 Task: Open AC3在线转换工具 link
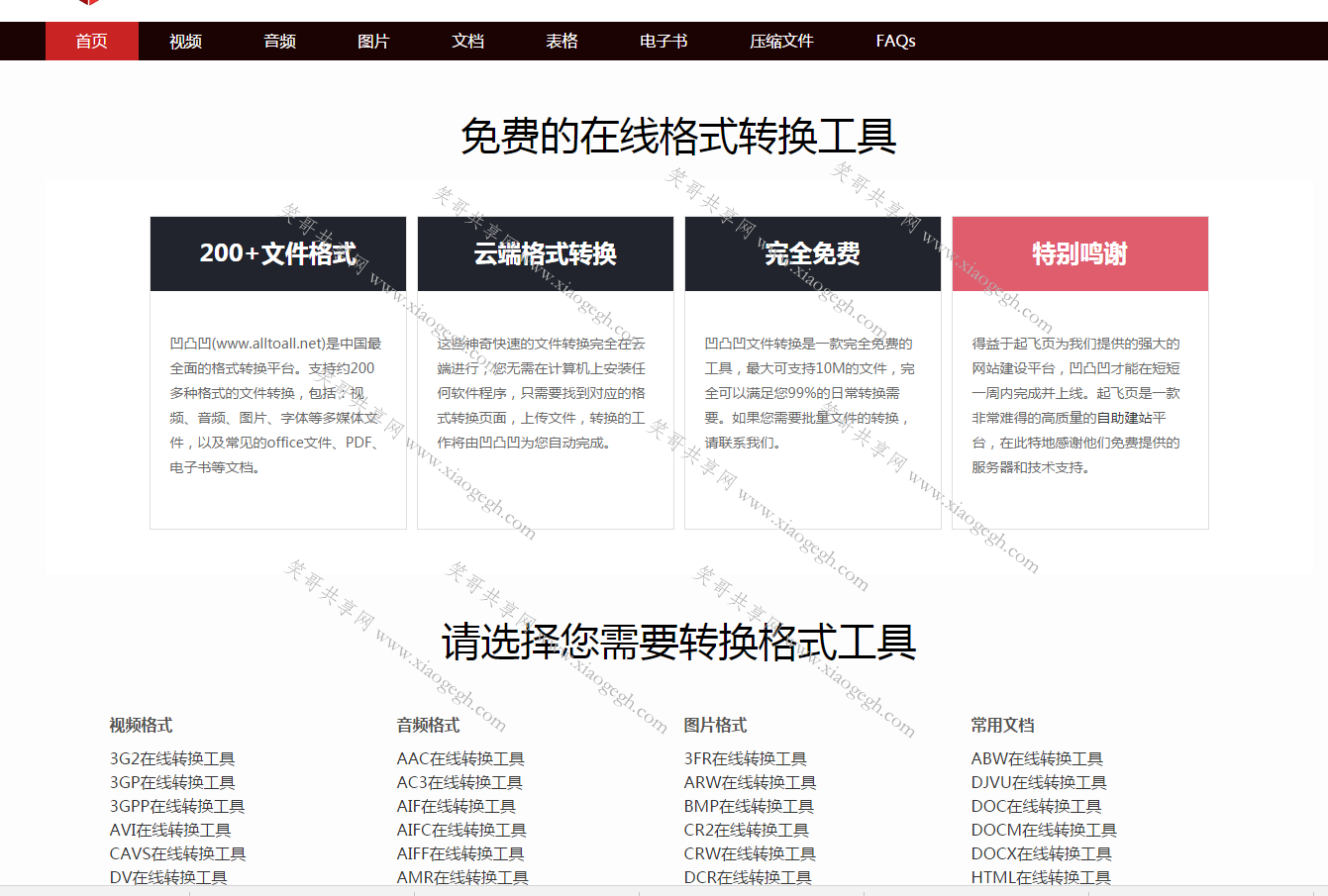click(460, 782)
